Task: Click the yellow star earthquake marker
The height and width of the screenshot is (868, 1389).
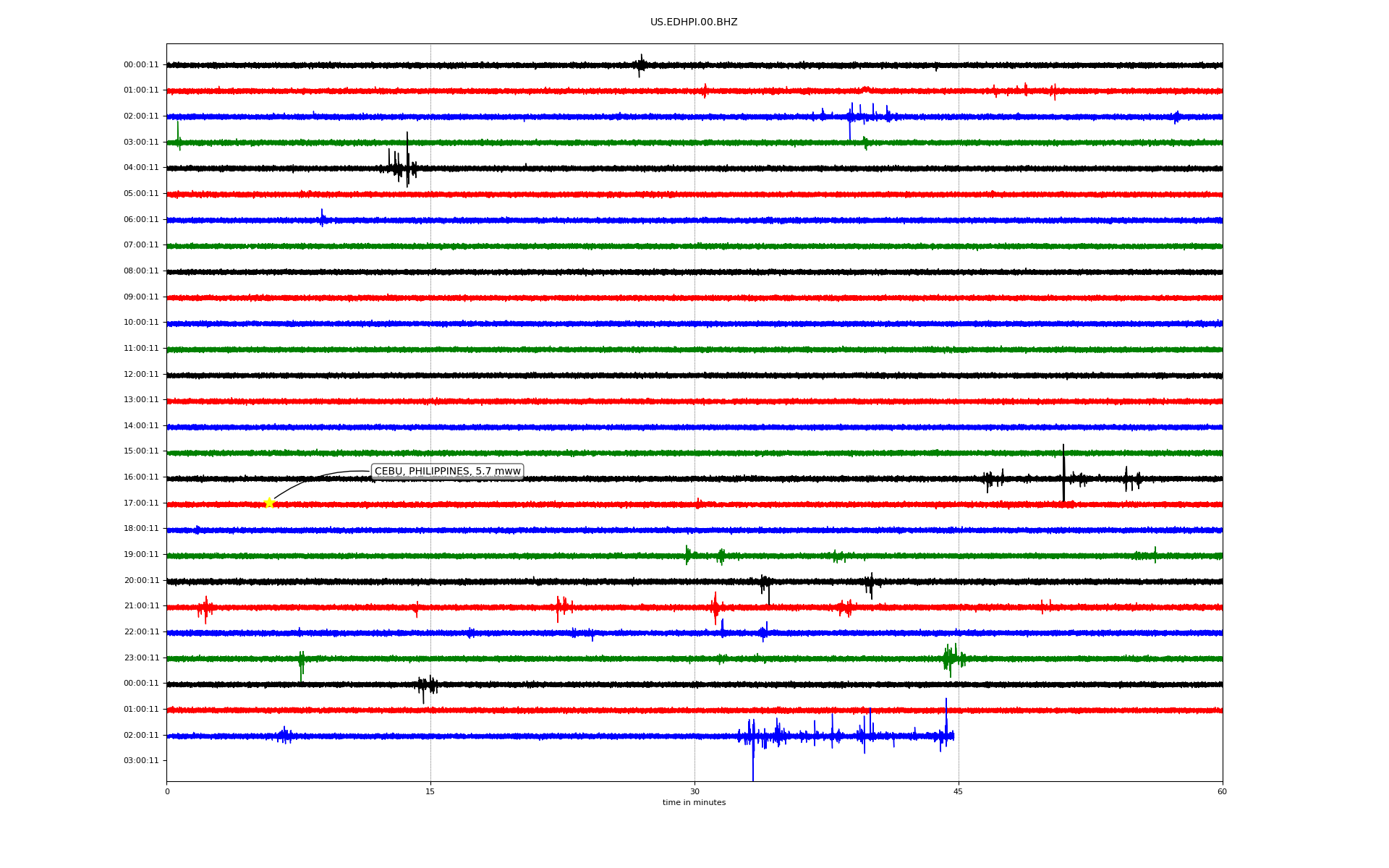Action: pos(270,503)
